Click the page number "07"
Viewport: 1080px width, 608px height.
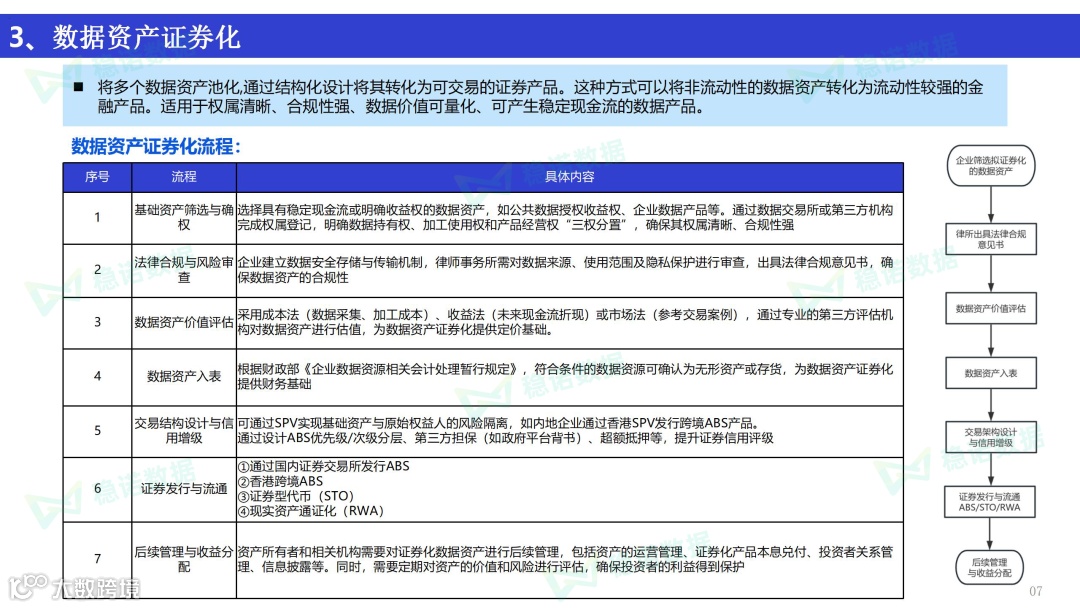coord(1035,591)
